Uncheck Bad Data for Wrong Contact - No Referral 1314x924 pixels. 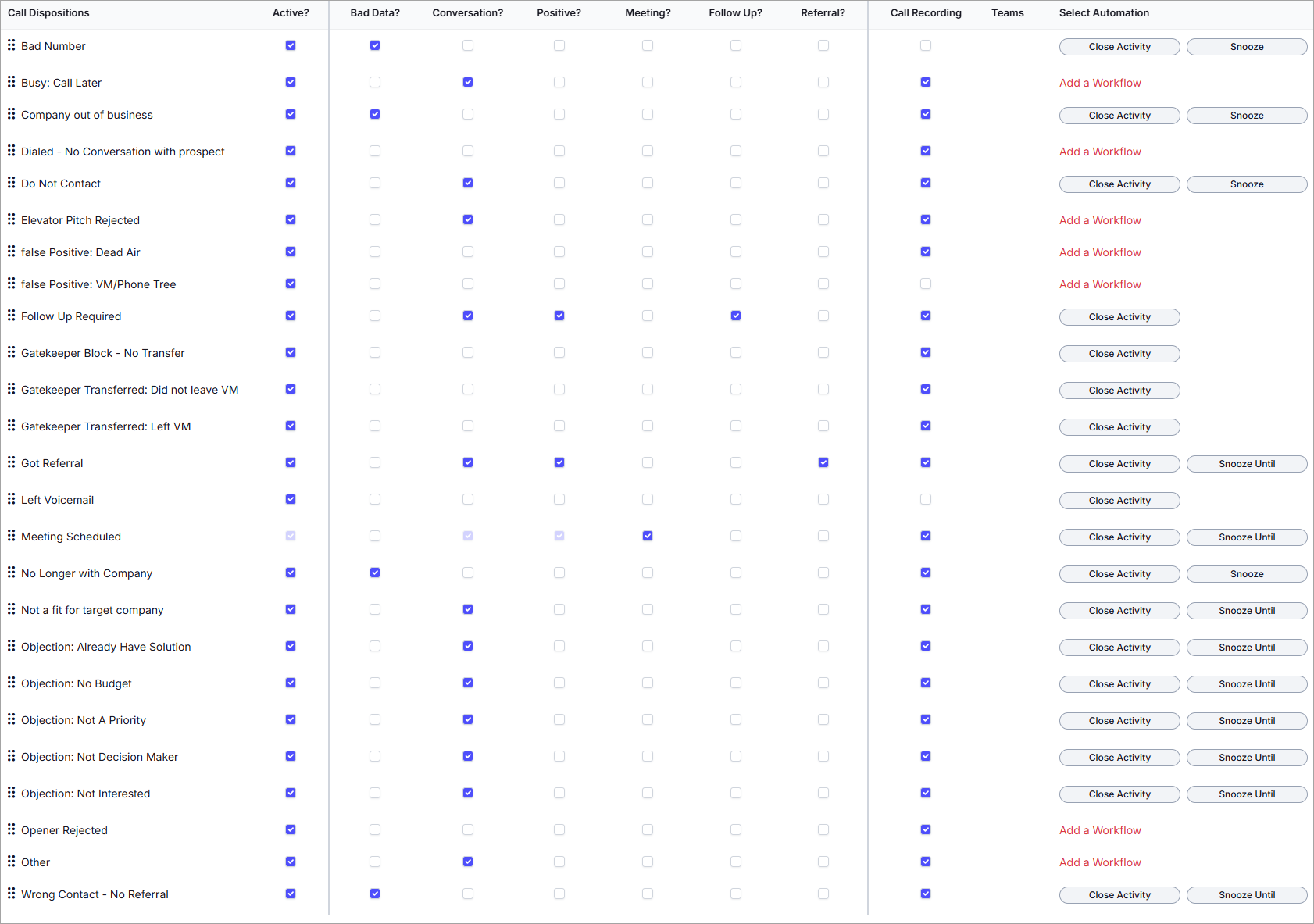375,894
